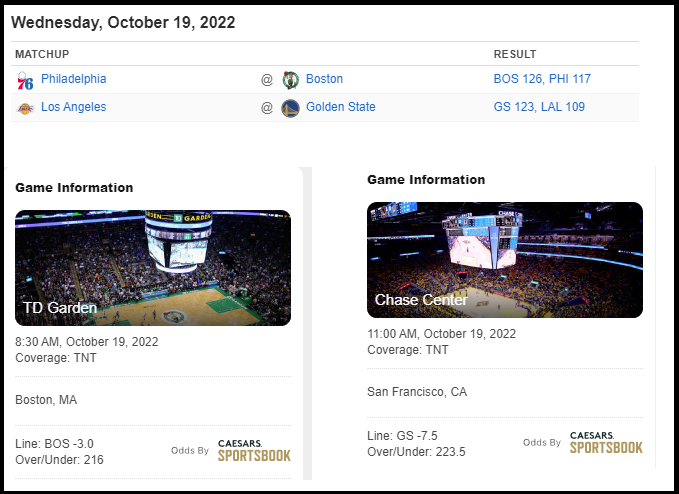Viewport: 679px width, 494px height.
Task: Open the GS 123, LAL 109 result
Action: point(539,107)
